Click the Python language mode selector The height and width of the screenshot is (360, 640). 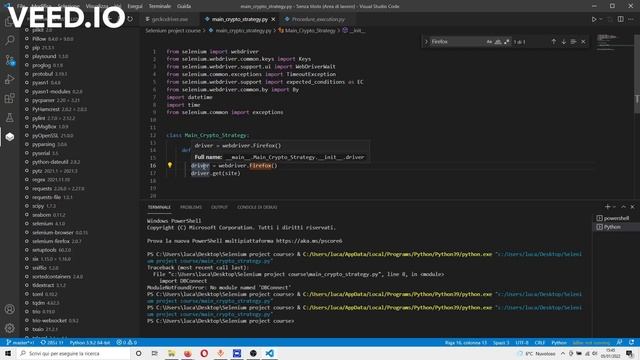tap(559, 342)
